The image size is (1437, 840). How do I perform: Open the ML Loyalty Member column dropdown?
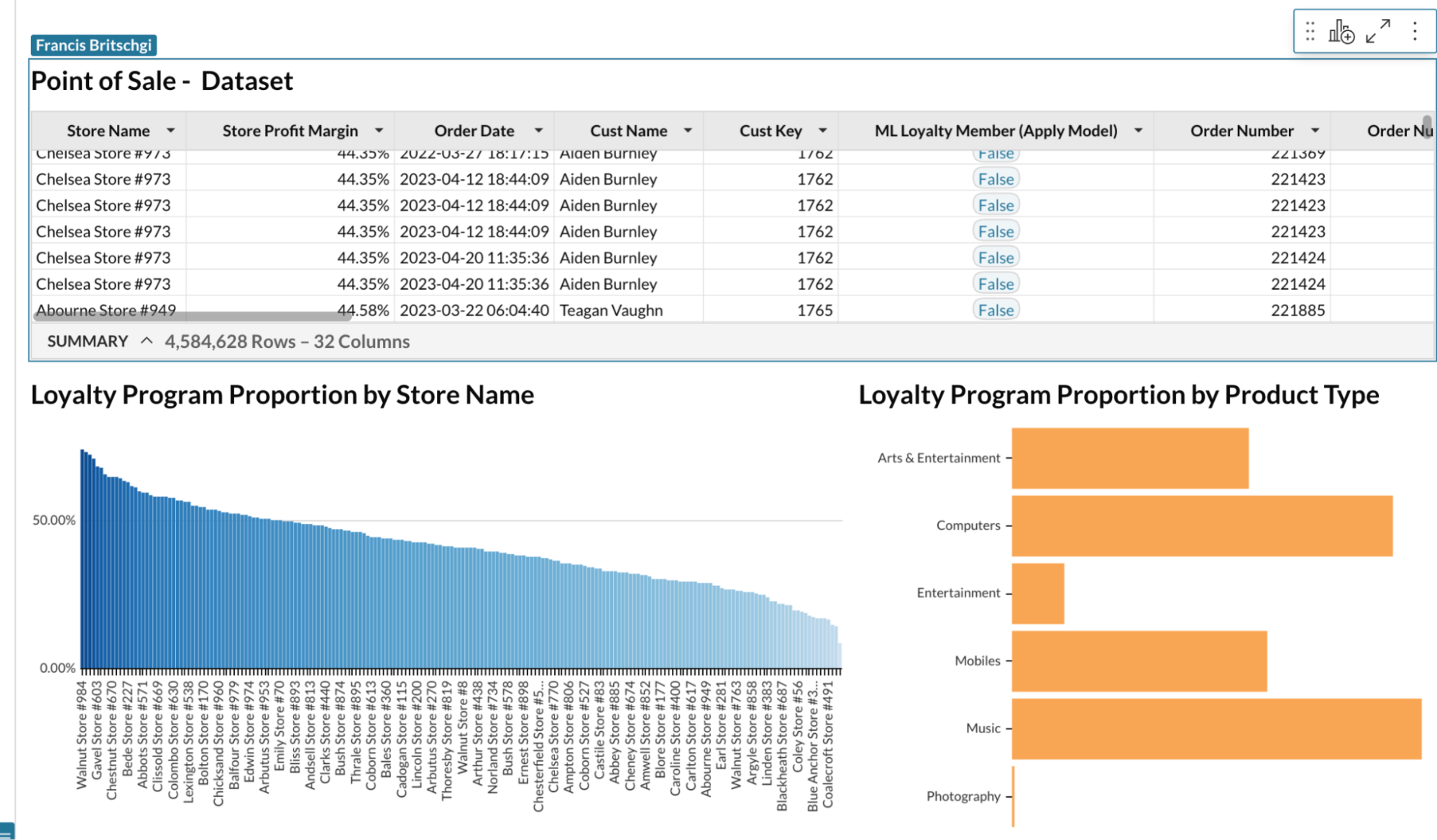tap(1138, 131)
